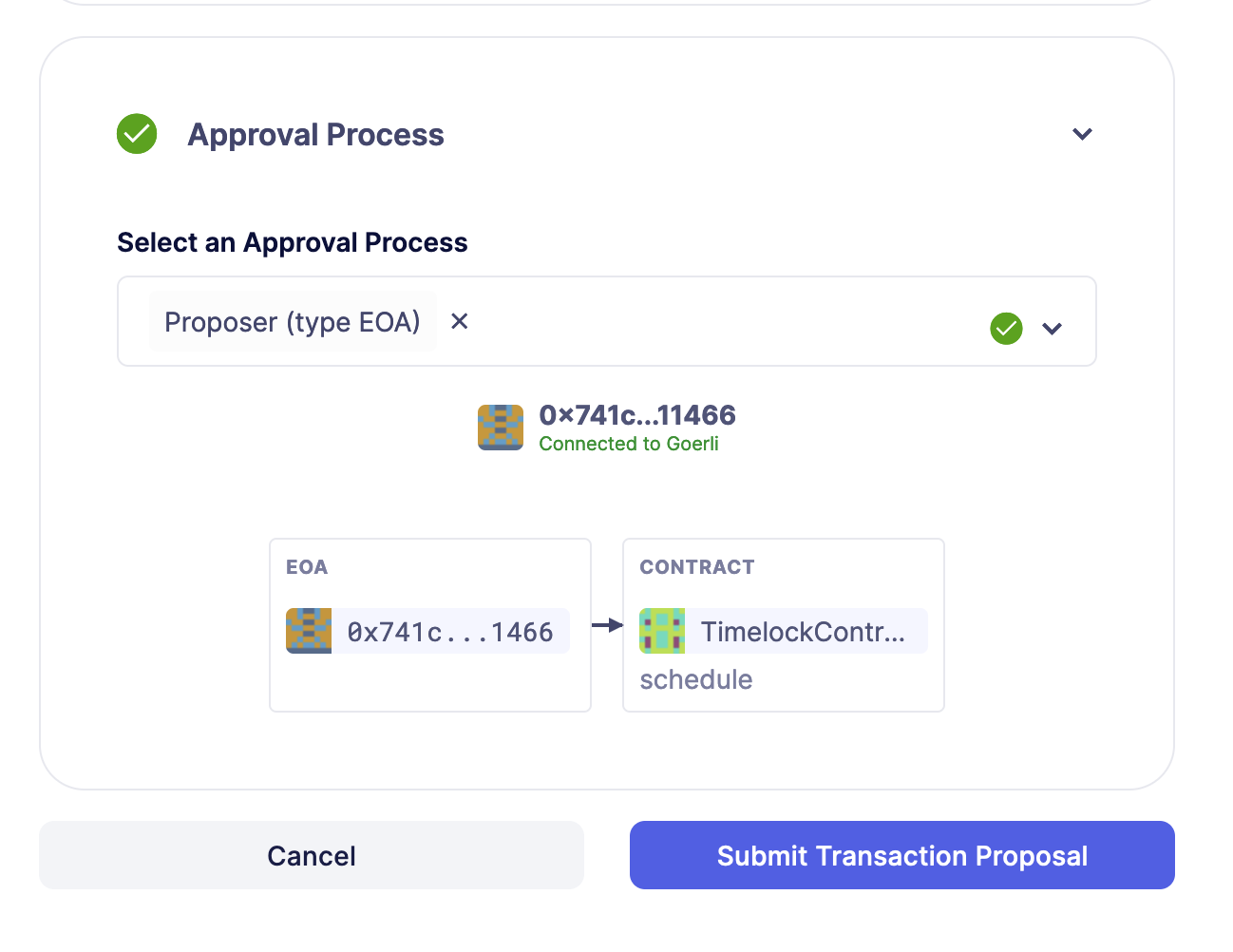Click the EOA card identicon
1233x952 pixels.
point(309,631)
